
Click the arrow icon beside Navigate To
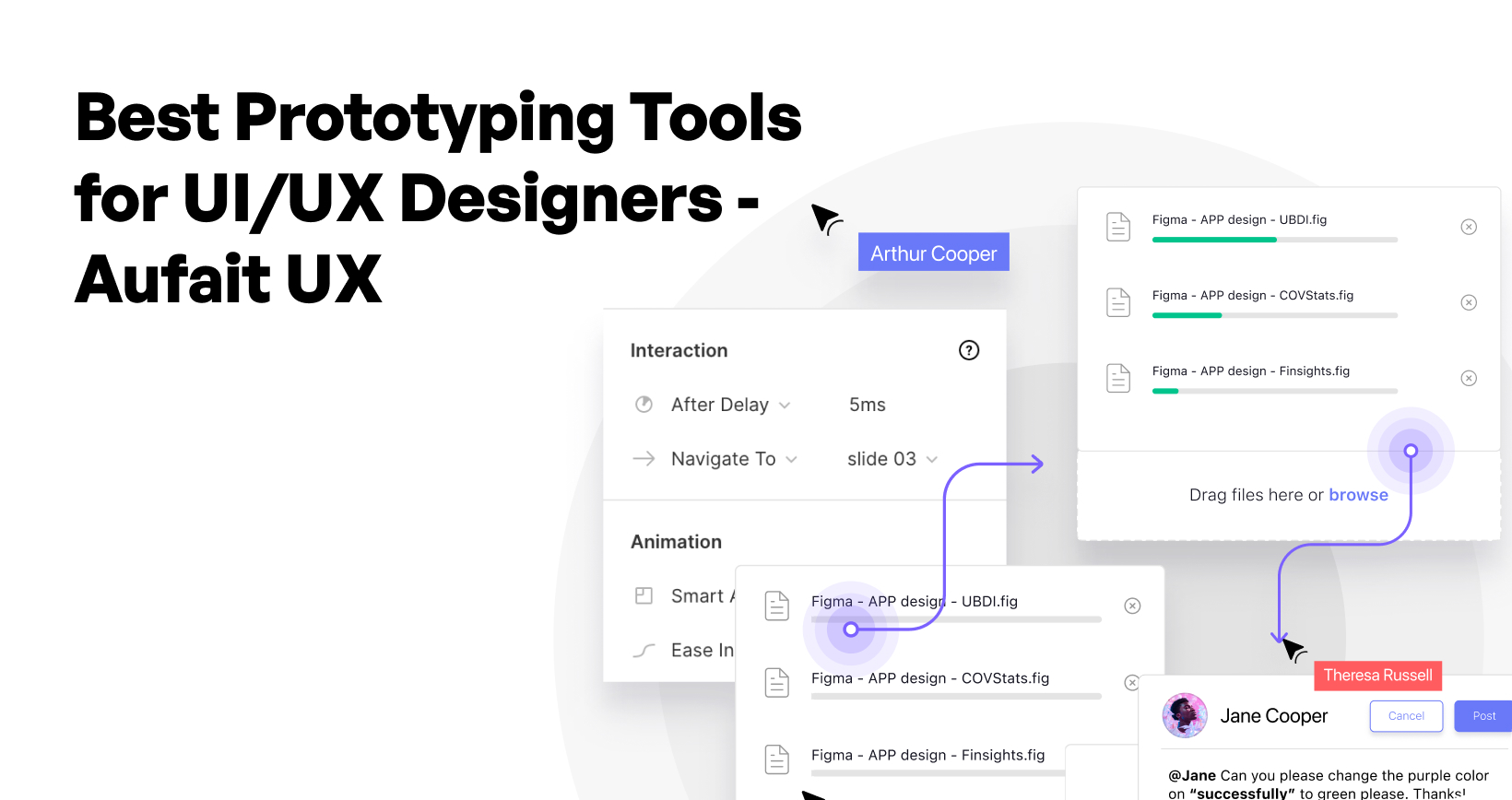[644, 458]
